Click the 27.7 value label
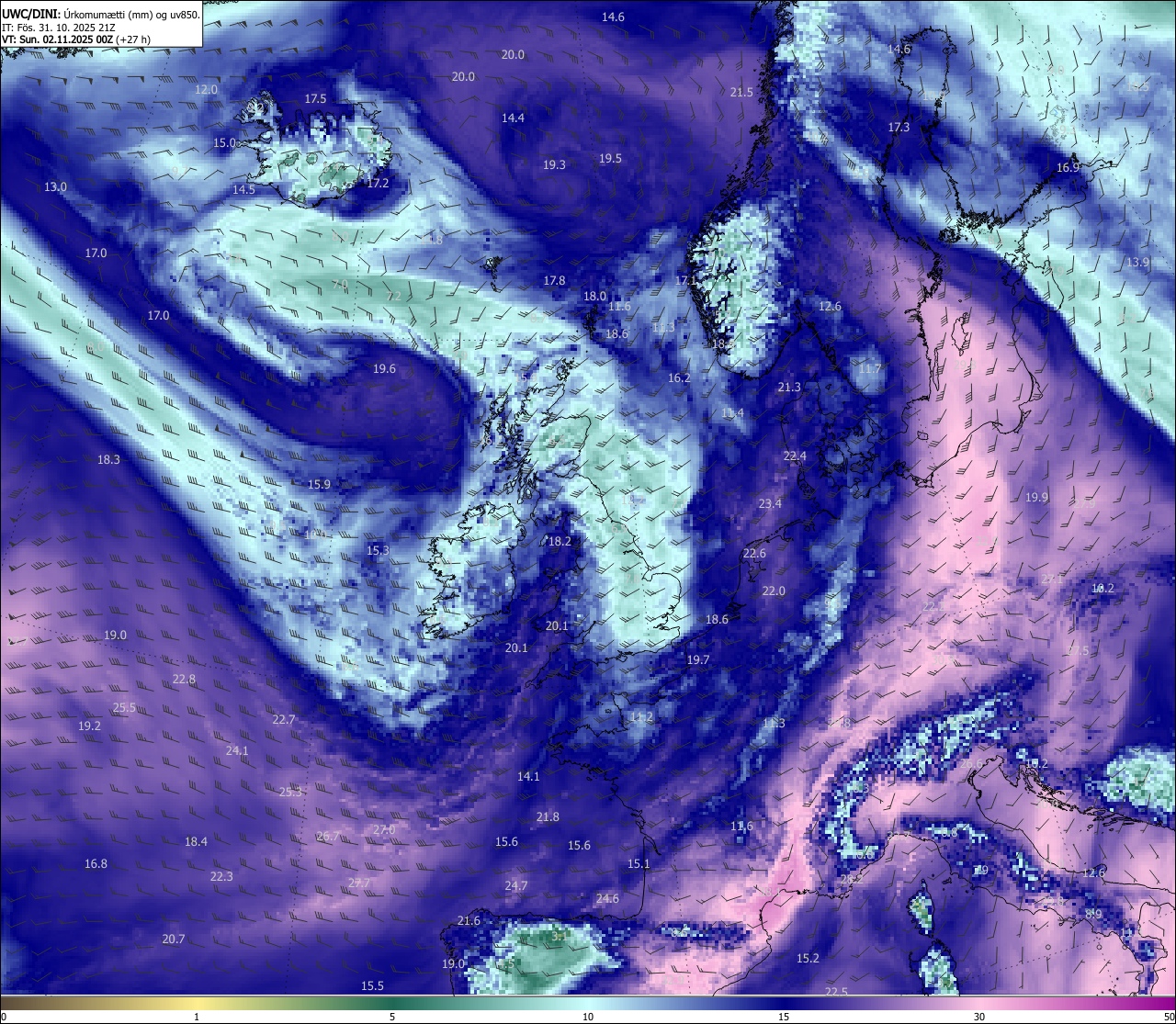 pyautogui.click(x=359, y=883)
